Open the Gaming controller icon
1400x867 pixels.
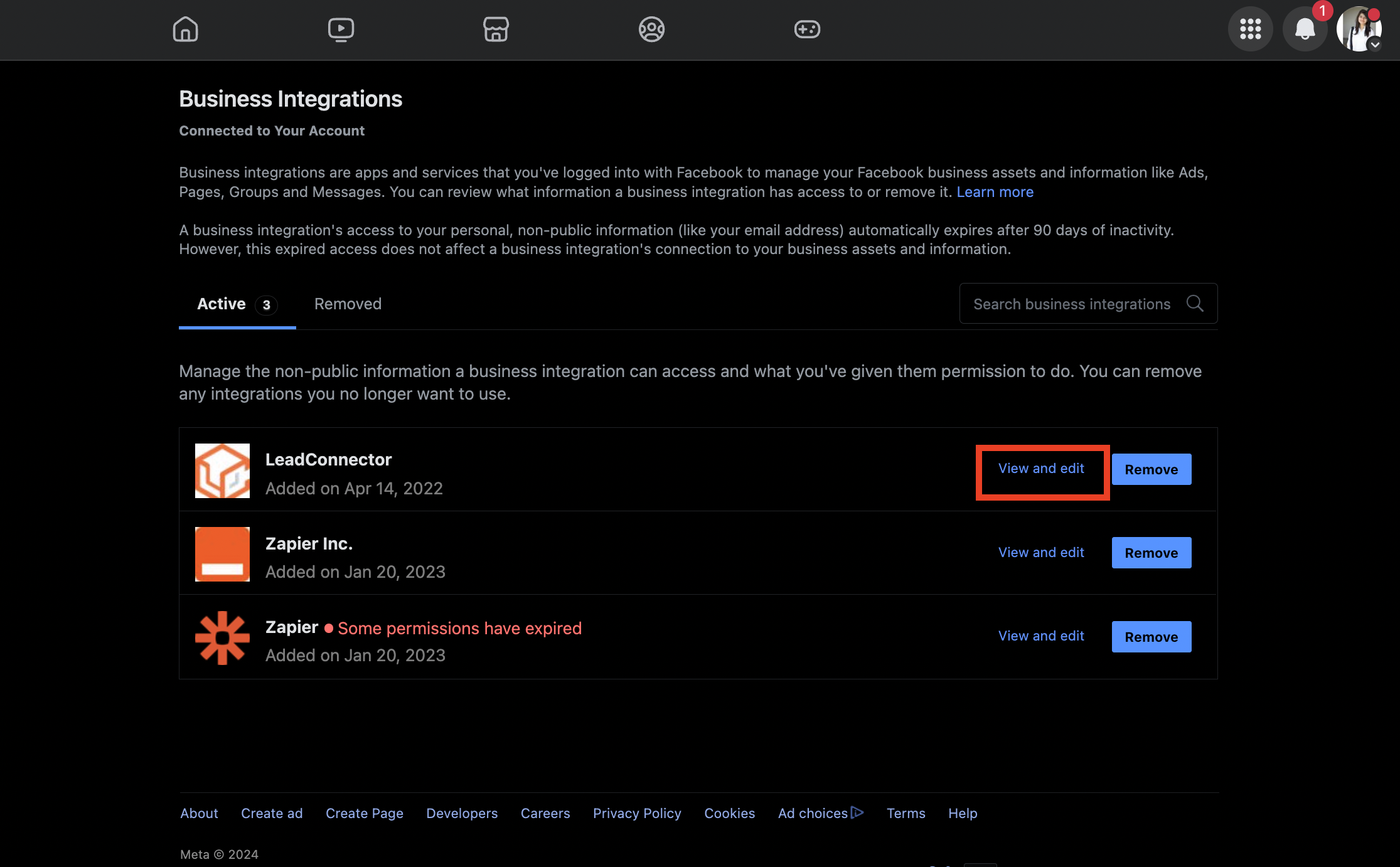(x=807, y=29)
